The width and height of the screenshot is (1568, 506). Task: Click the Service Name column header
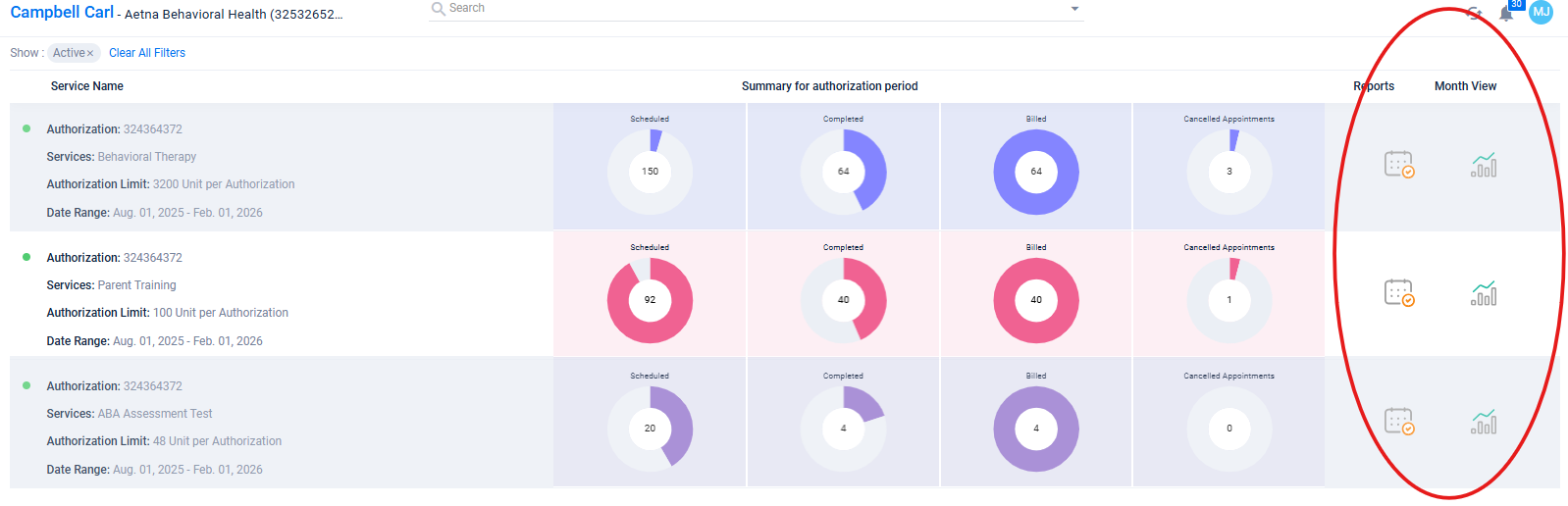[87, 86]
